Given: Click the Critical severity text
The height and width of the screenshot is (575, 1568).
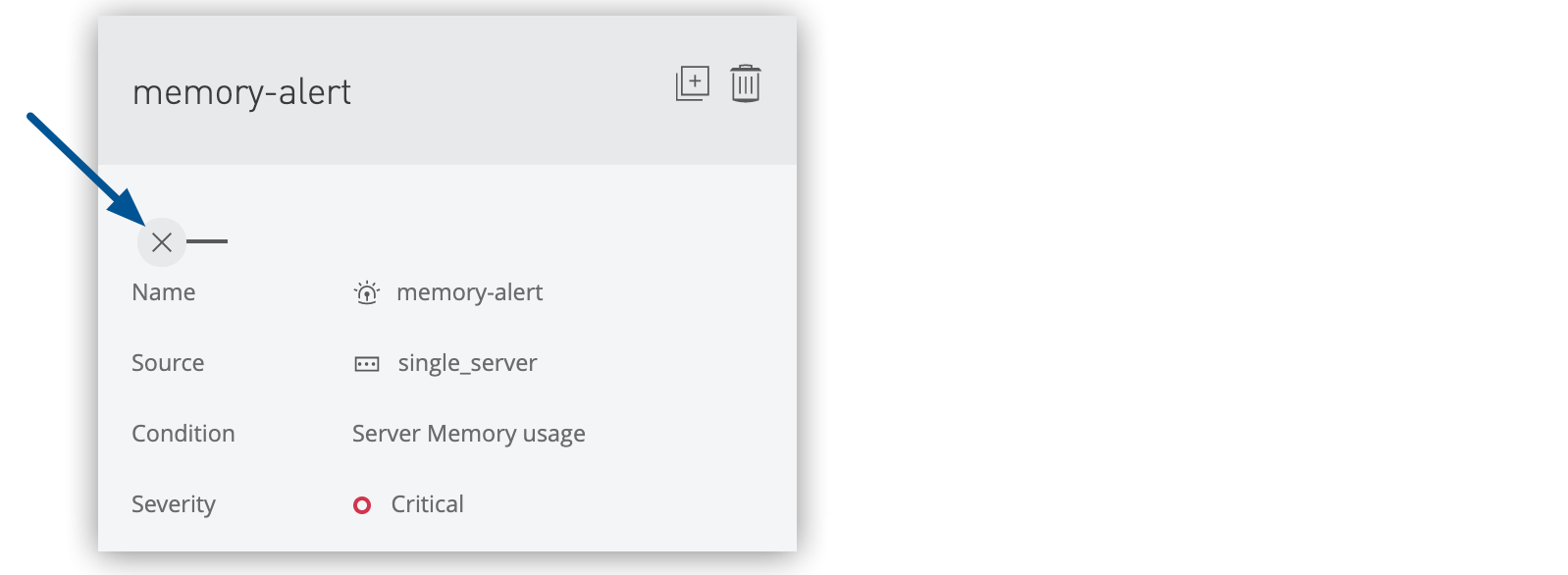Looking at the screenshot, I should [x=427, y=504].
